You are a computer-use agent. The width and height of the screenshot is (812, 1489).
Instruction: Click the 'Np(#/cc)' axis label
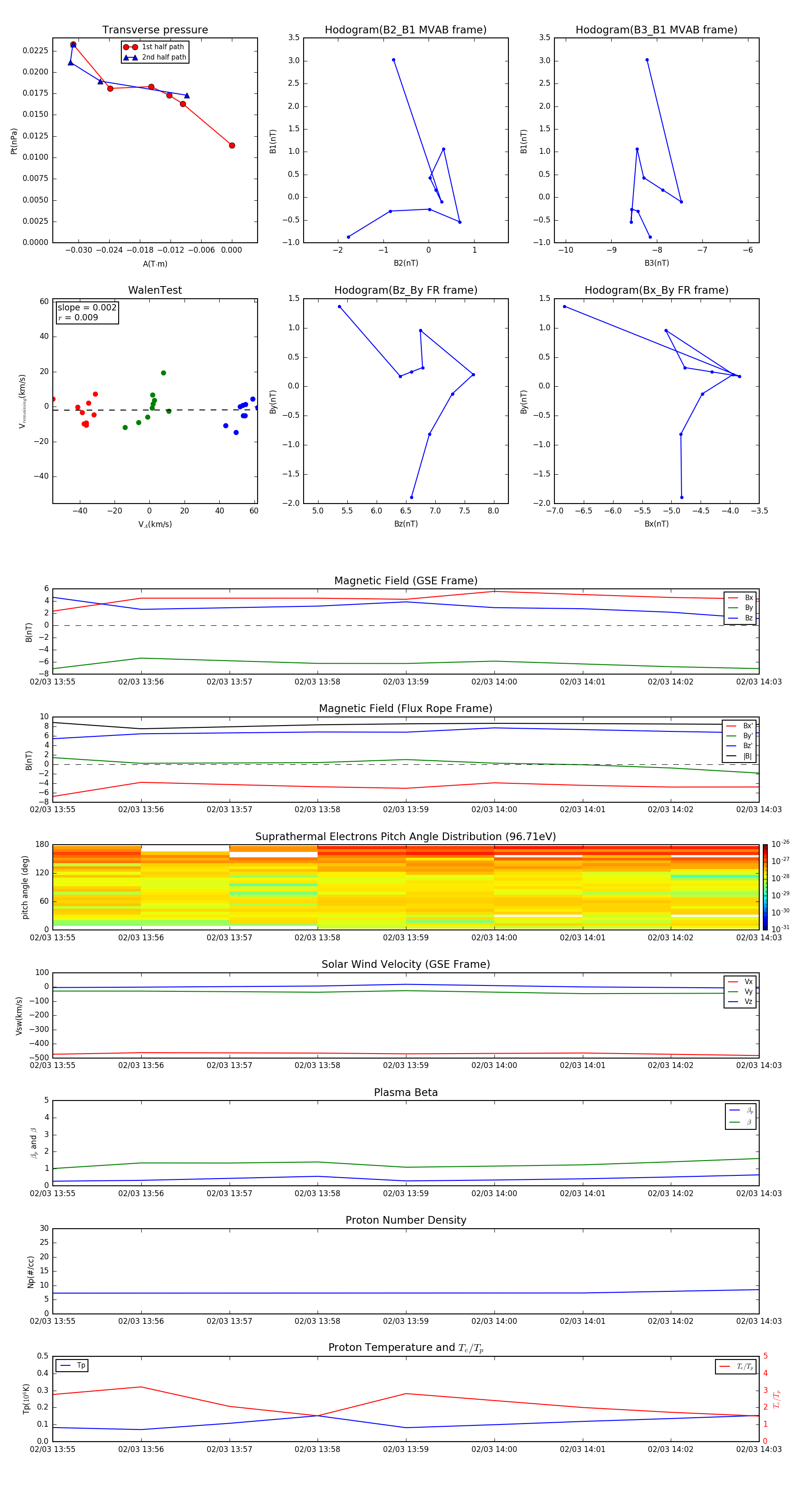(31, 1271)
